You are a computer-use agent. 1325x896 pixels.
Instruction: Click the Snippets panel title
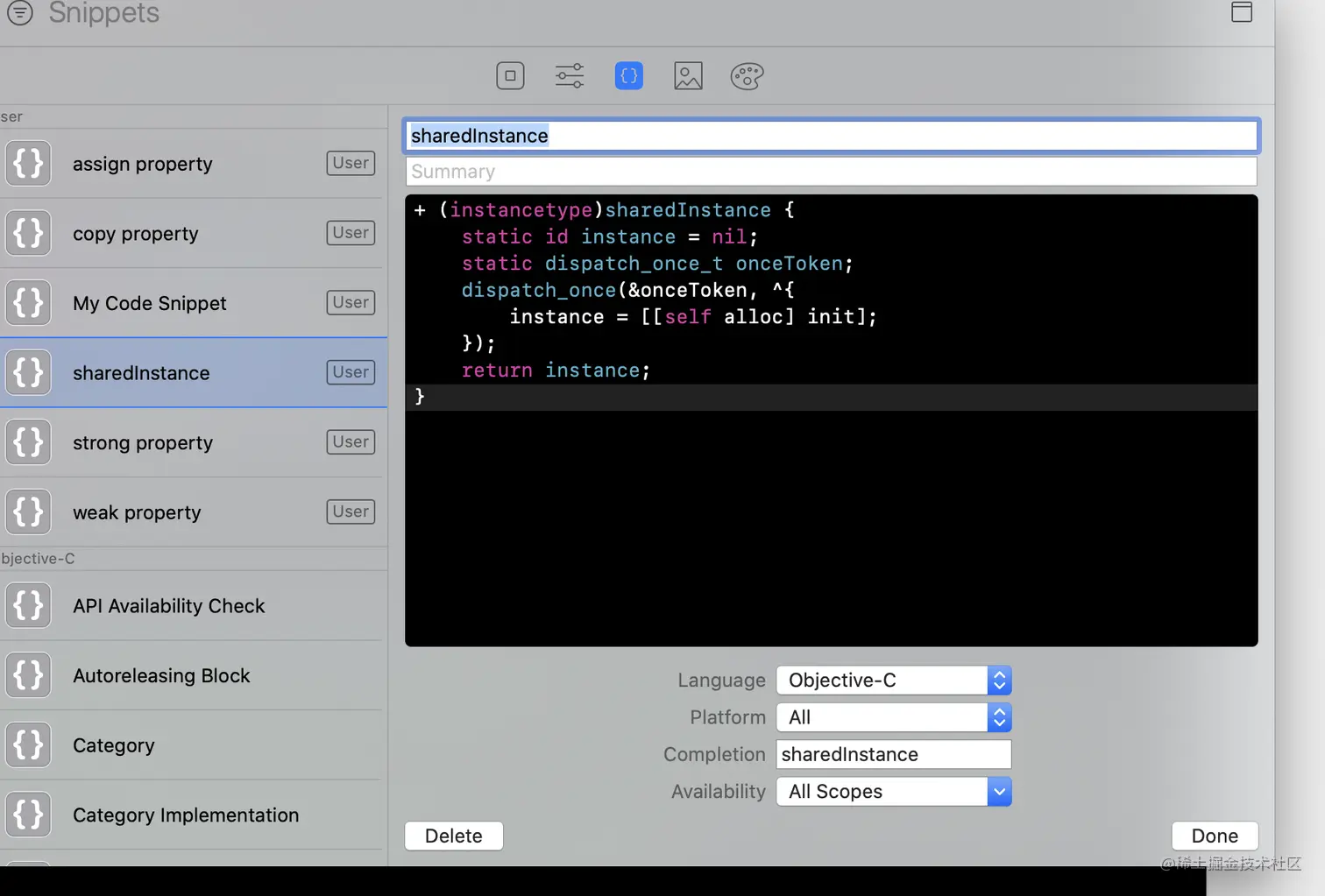(104, 12)
